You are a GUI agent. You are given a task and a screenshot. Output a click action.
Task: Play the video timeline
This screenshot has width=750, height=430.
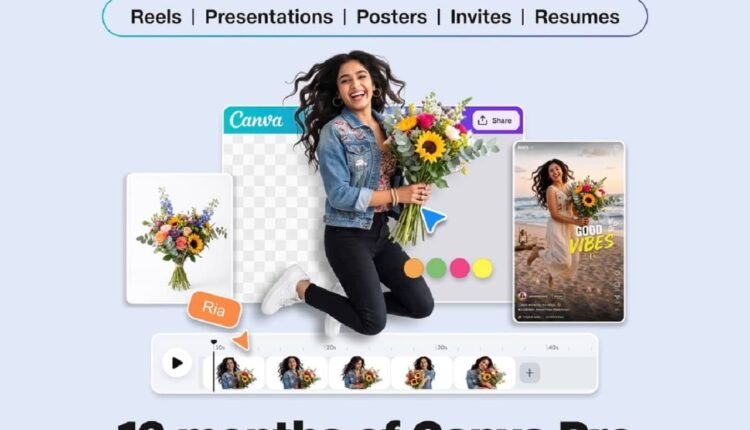click(177, 363)
